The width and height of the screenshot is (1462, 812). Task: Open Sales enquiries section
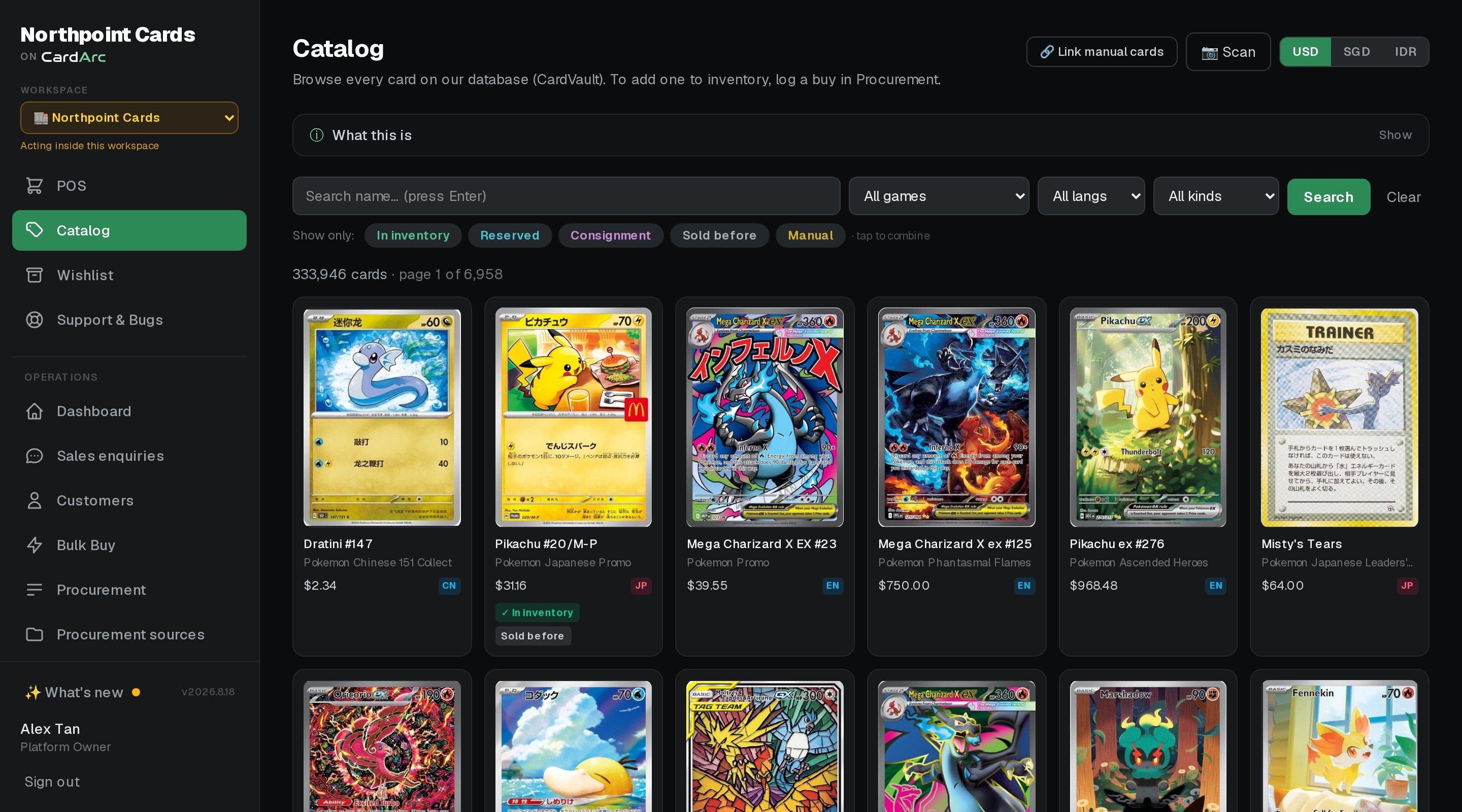[129, 456]
